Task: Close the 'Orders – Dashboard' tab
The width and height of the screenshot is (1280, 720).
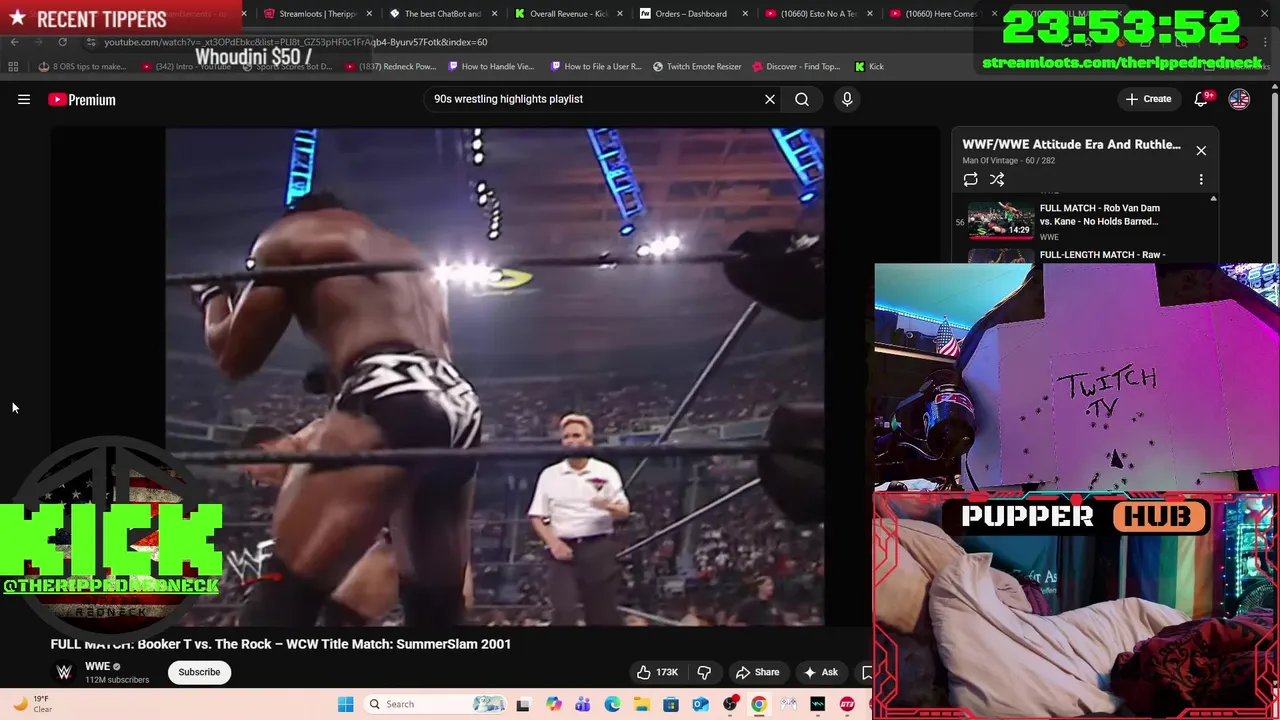Action: click(x=745, y=14)
